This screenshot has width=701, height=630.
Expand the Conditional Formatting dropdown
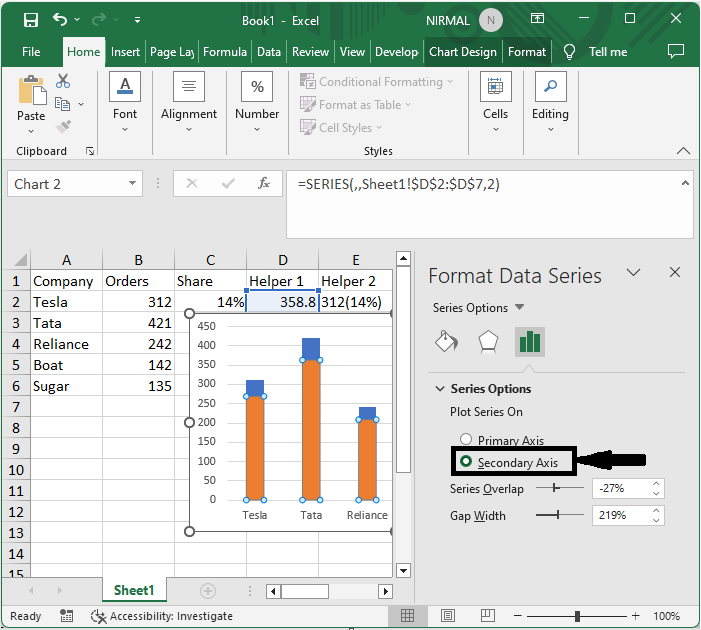[x=450, y=82]
